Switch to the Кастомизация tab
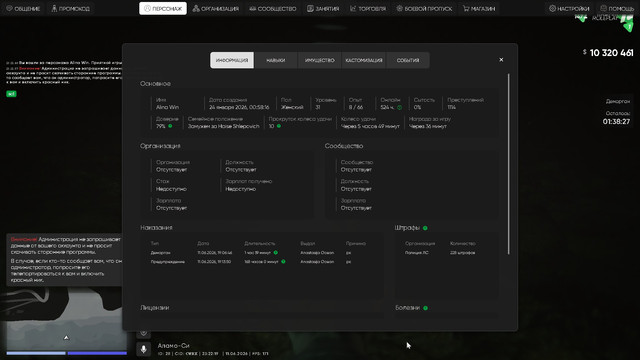 point(364,60)
